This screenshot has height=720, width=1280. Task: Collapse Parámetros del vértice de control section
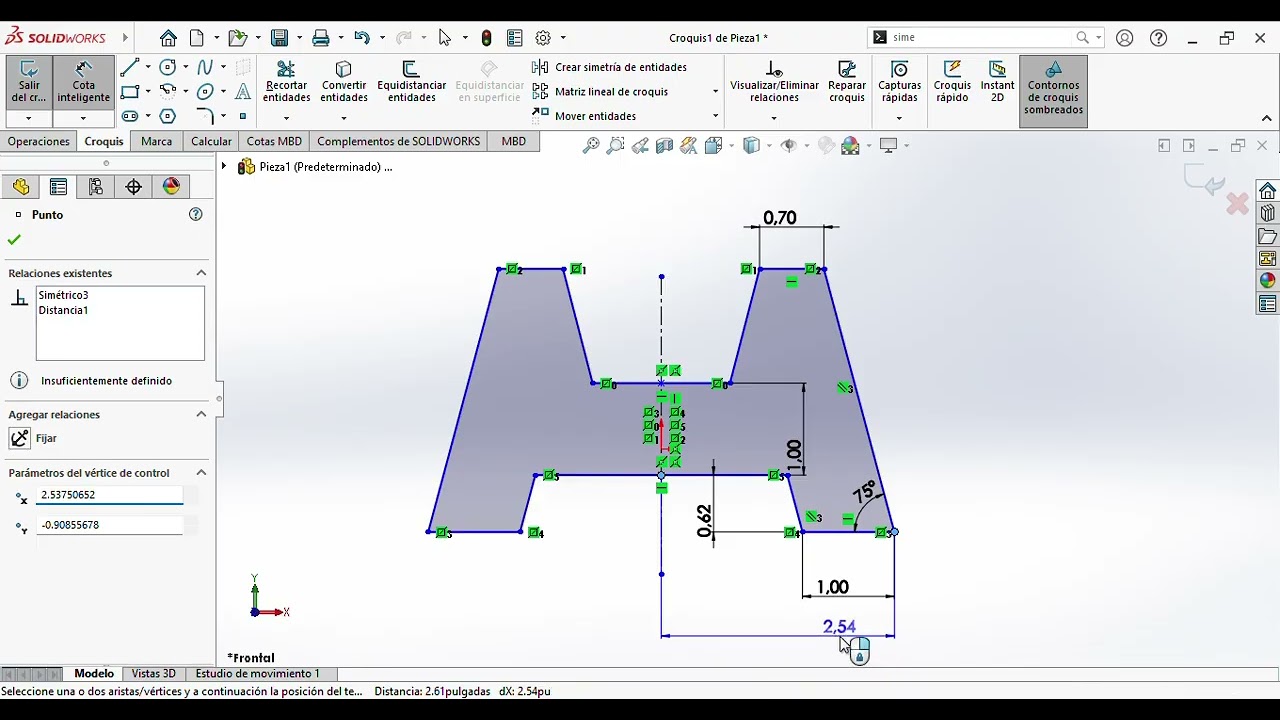click(x=201, y=473)
